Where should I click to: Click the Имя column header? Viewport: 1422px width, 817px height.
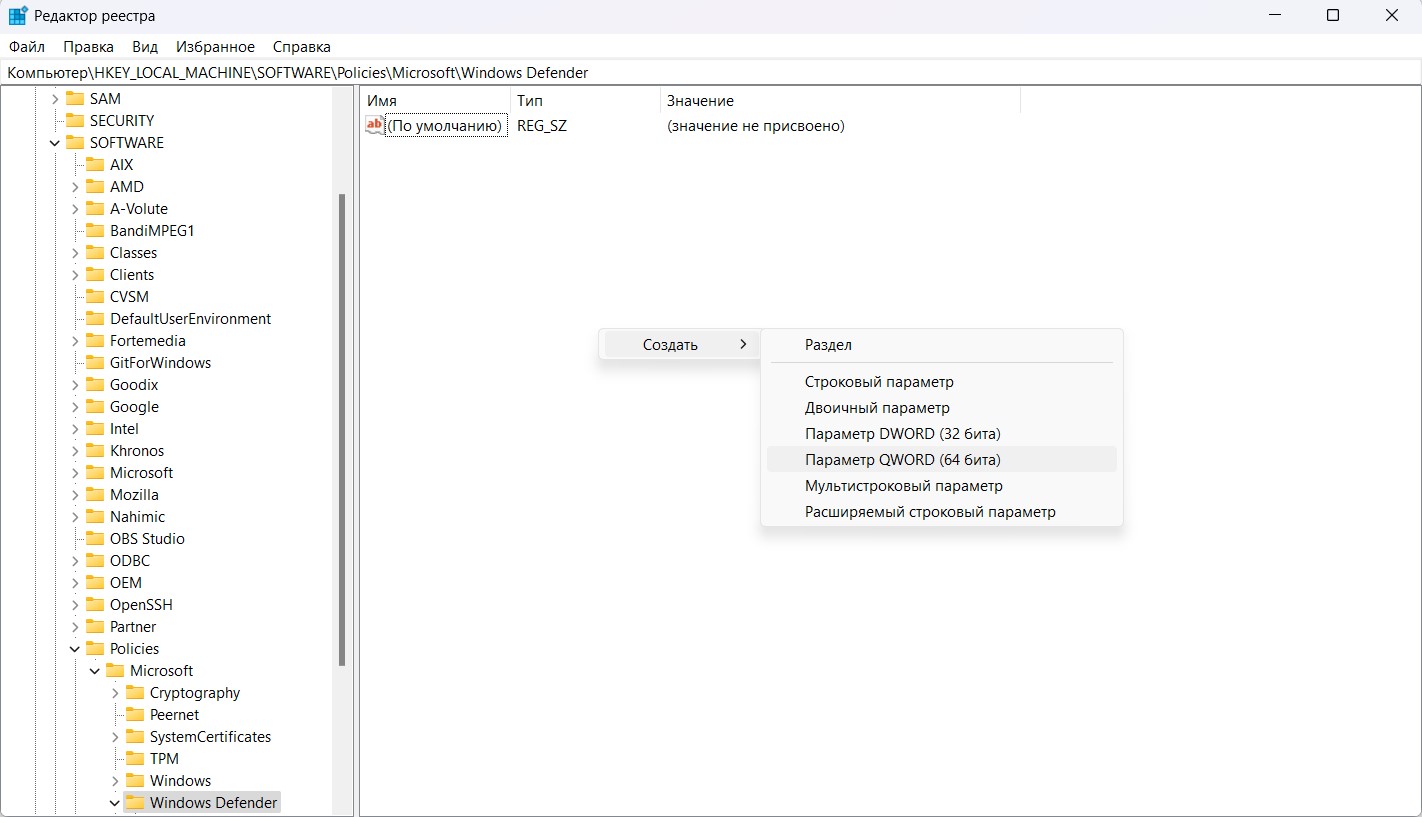pyautogui.click(x=435, y=100)
